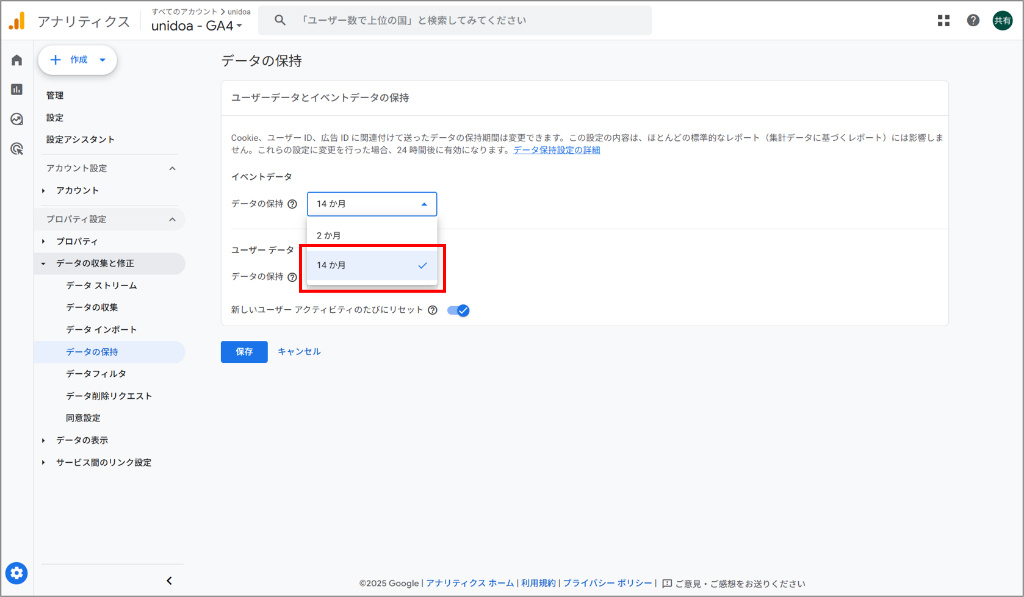The width and height of the screenshot is (1024, 597).
Task: Open 設定アシスタント in sidebar
Action: point(80,140)
